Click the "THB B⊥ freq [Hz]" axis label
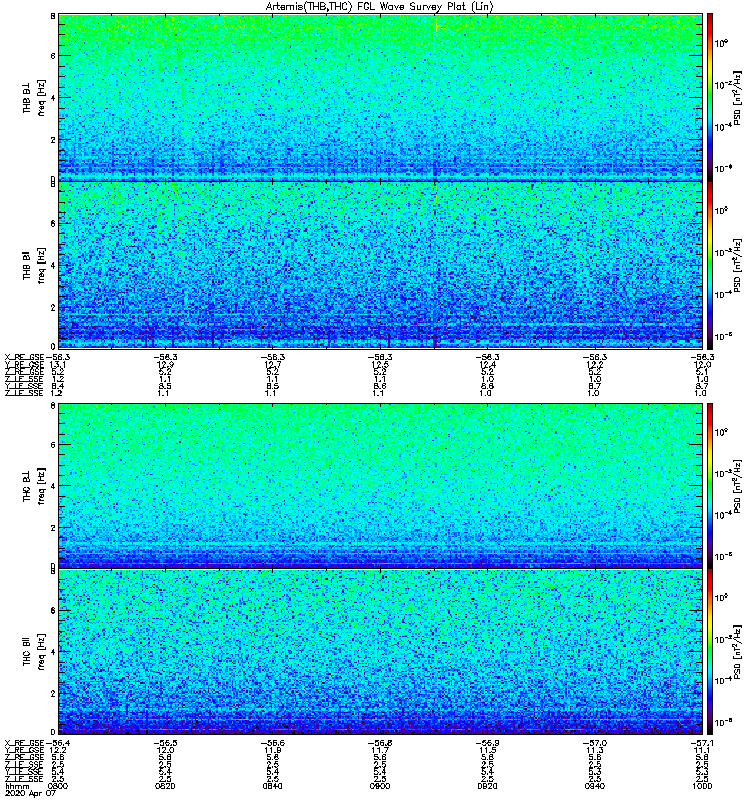 34,97
